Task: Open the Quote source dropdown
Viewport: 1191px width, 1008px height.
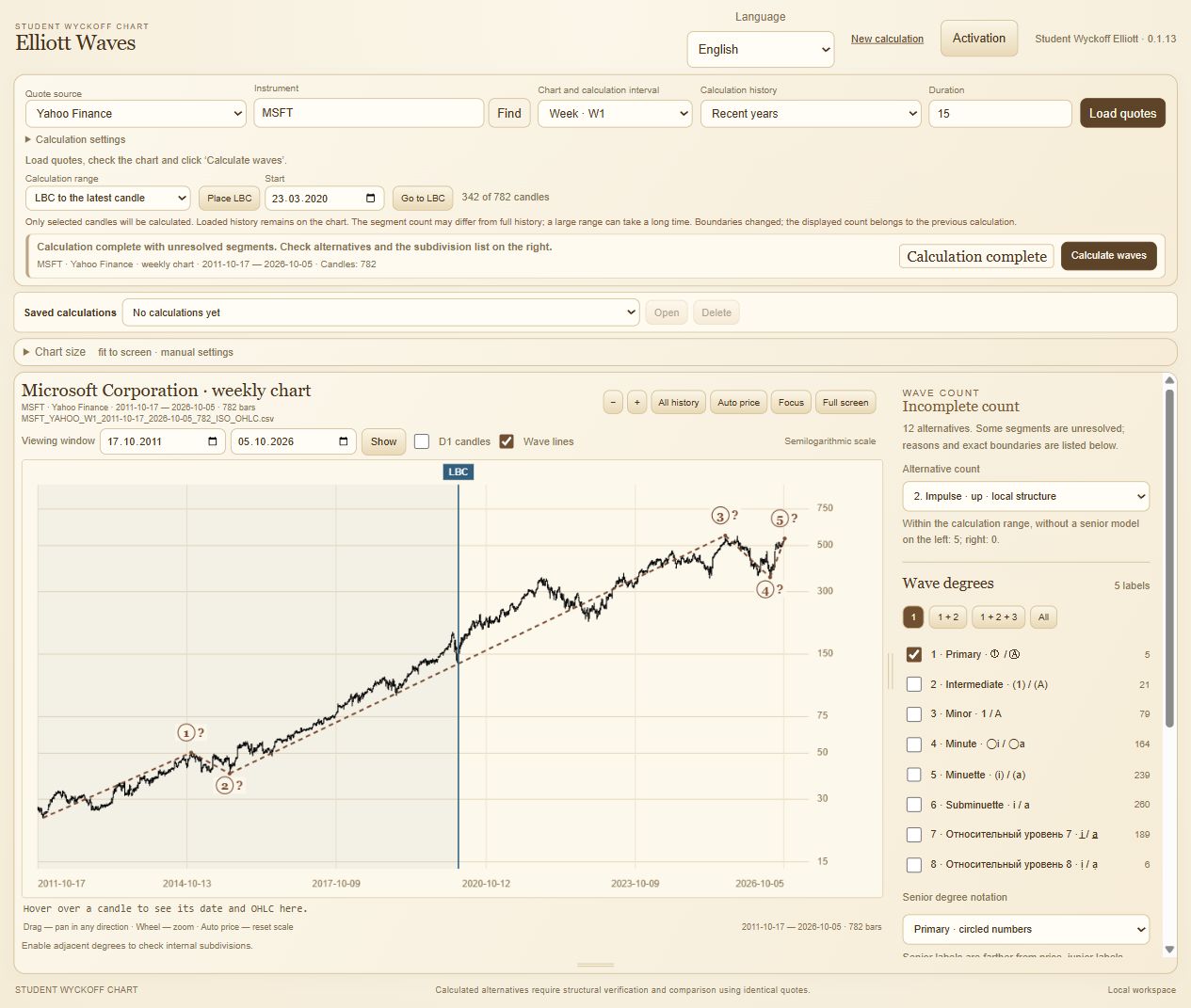Action: pyautogui.click(x=137, y=114)
